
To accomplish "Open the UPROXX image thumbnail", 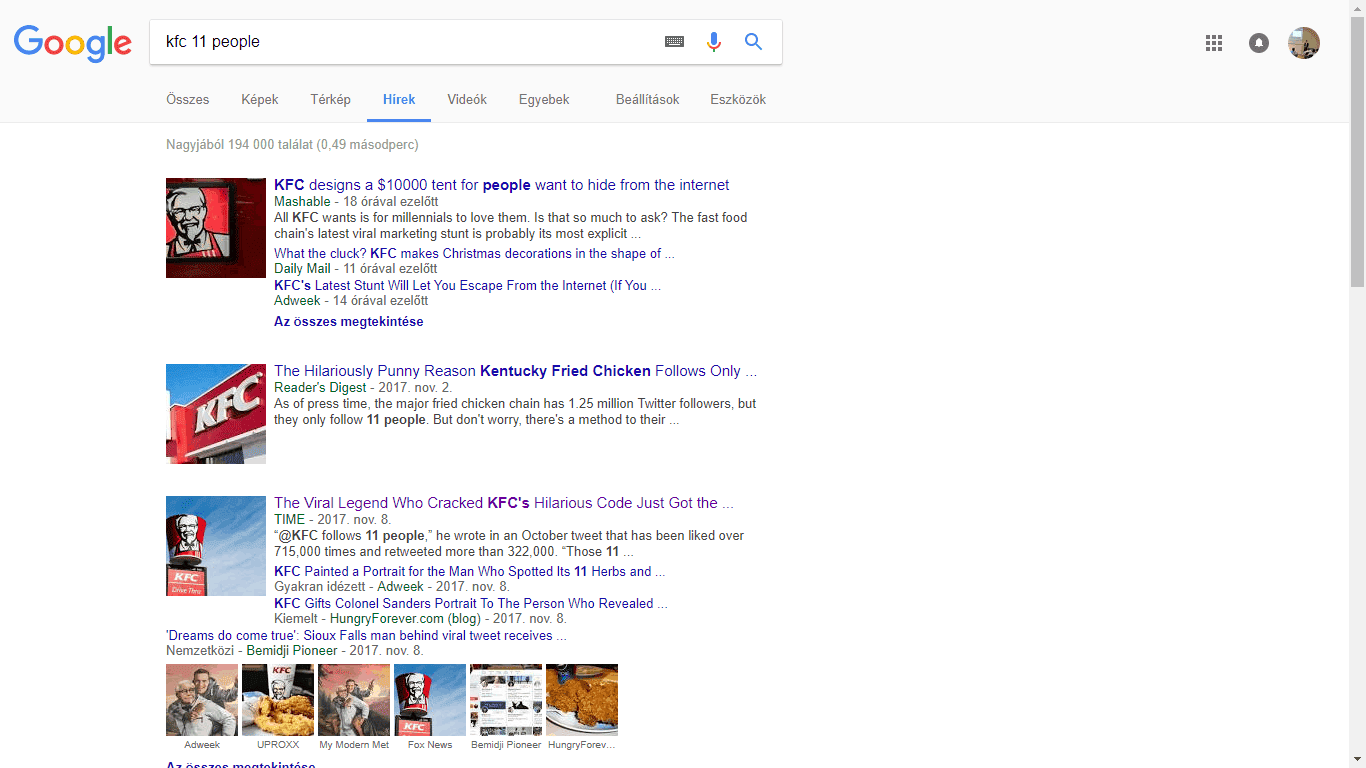I will pyautogui.click(x=278, y=700).
